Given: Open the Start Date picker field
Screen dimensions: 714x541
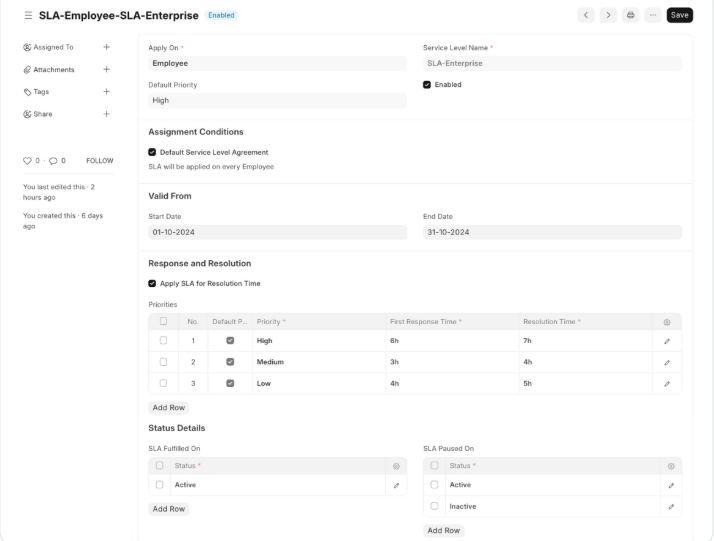Looking at the screenshot, I should (x=277, y=232).
